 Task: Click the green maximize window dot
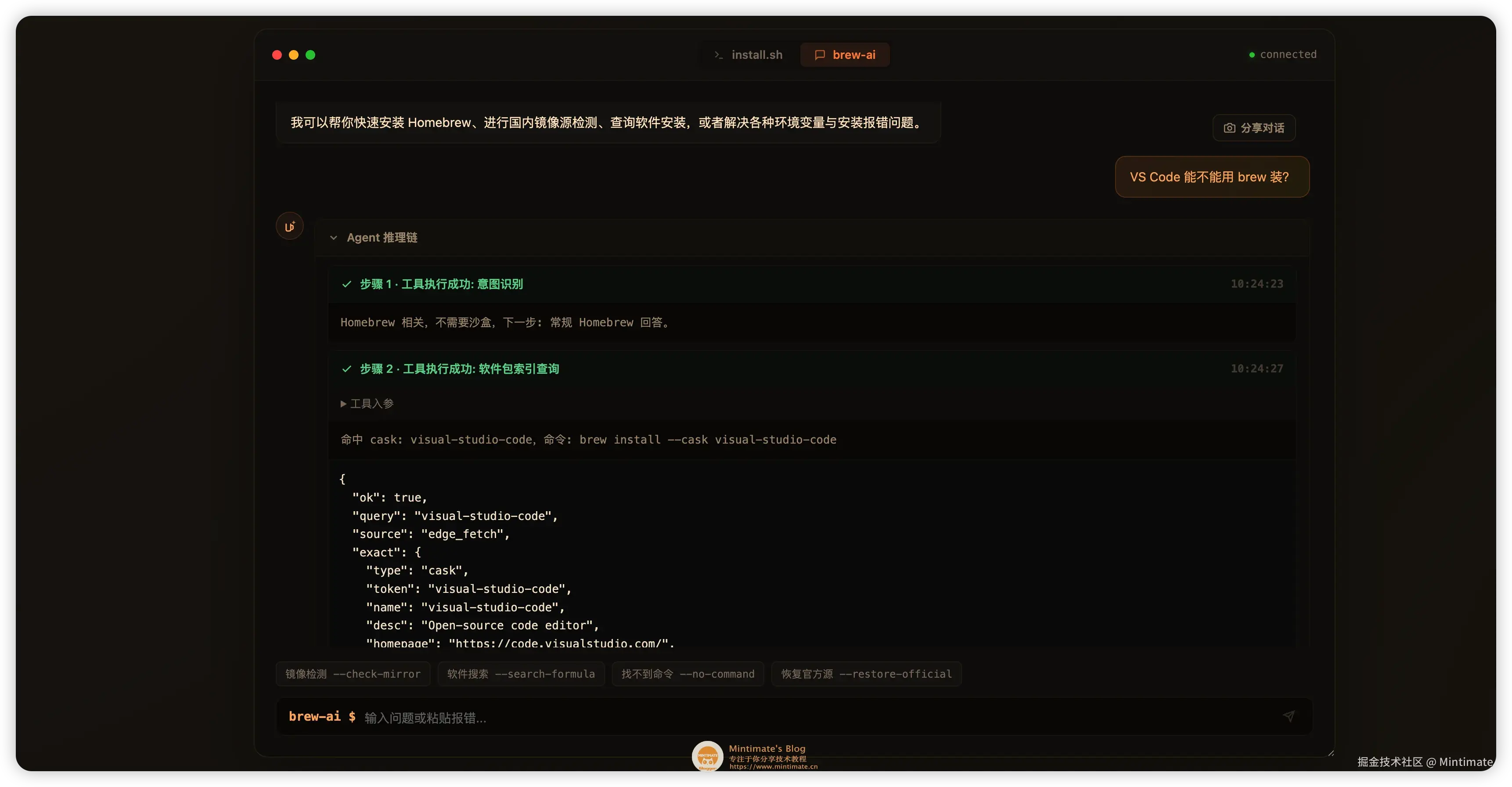point(310,54)
